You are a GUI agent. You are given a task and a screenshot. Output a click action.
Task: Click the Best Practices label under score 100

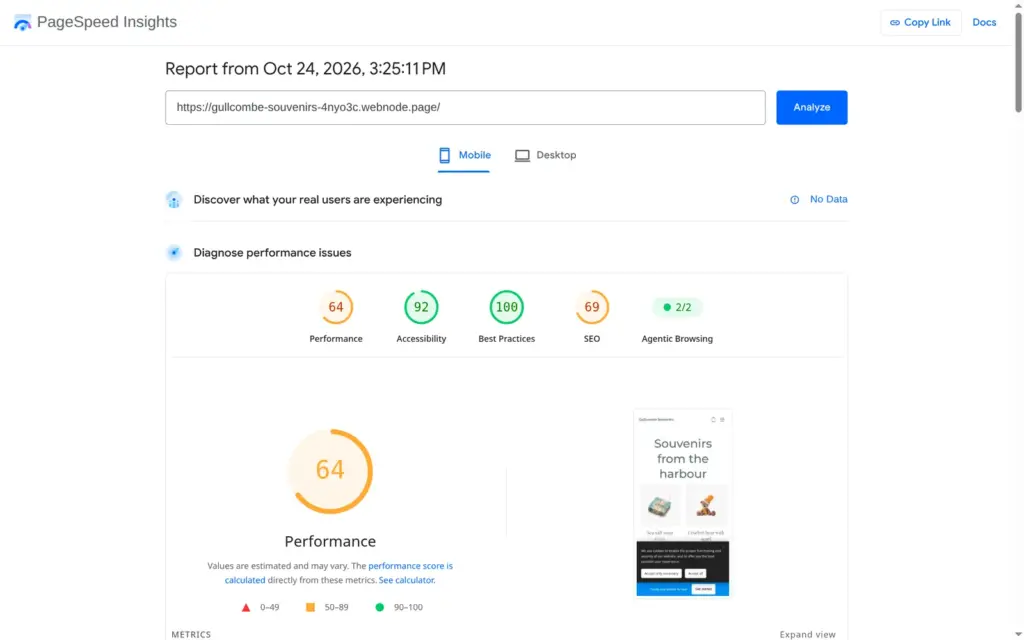point(506,338)
